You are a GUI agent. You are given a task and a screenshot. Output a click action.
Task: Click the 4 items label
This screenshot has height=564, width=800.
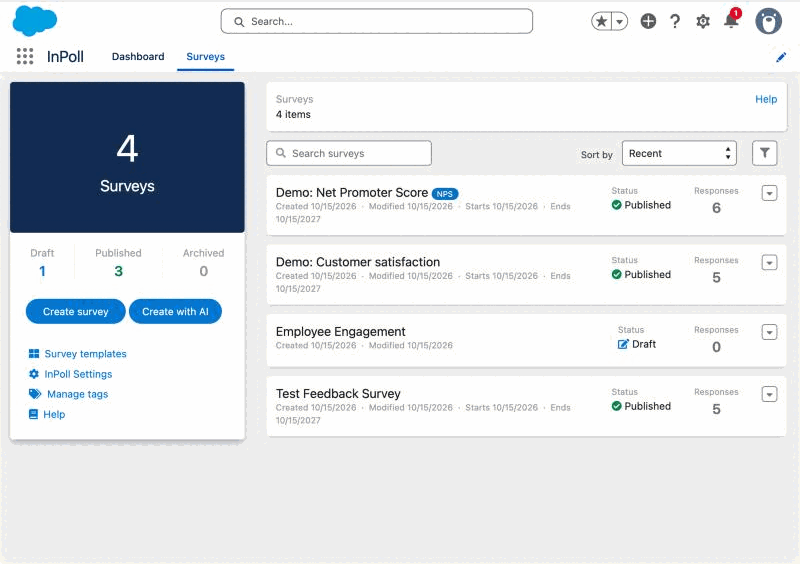pyautogui.click(x=293, y=114)
